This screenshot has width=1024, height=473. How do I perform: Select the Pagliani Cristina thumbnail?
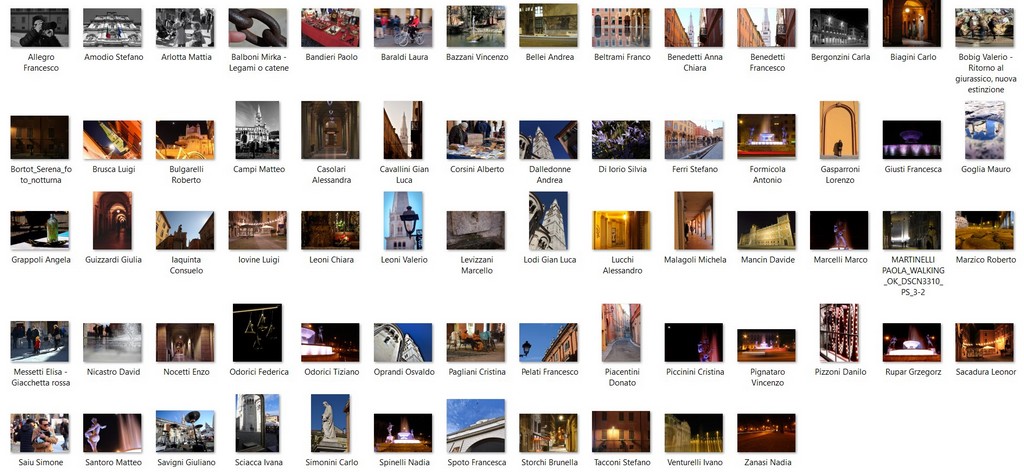point(476,342)
